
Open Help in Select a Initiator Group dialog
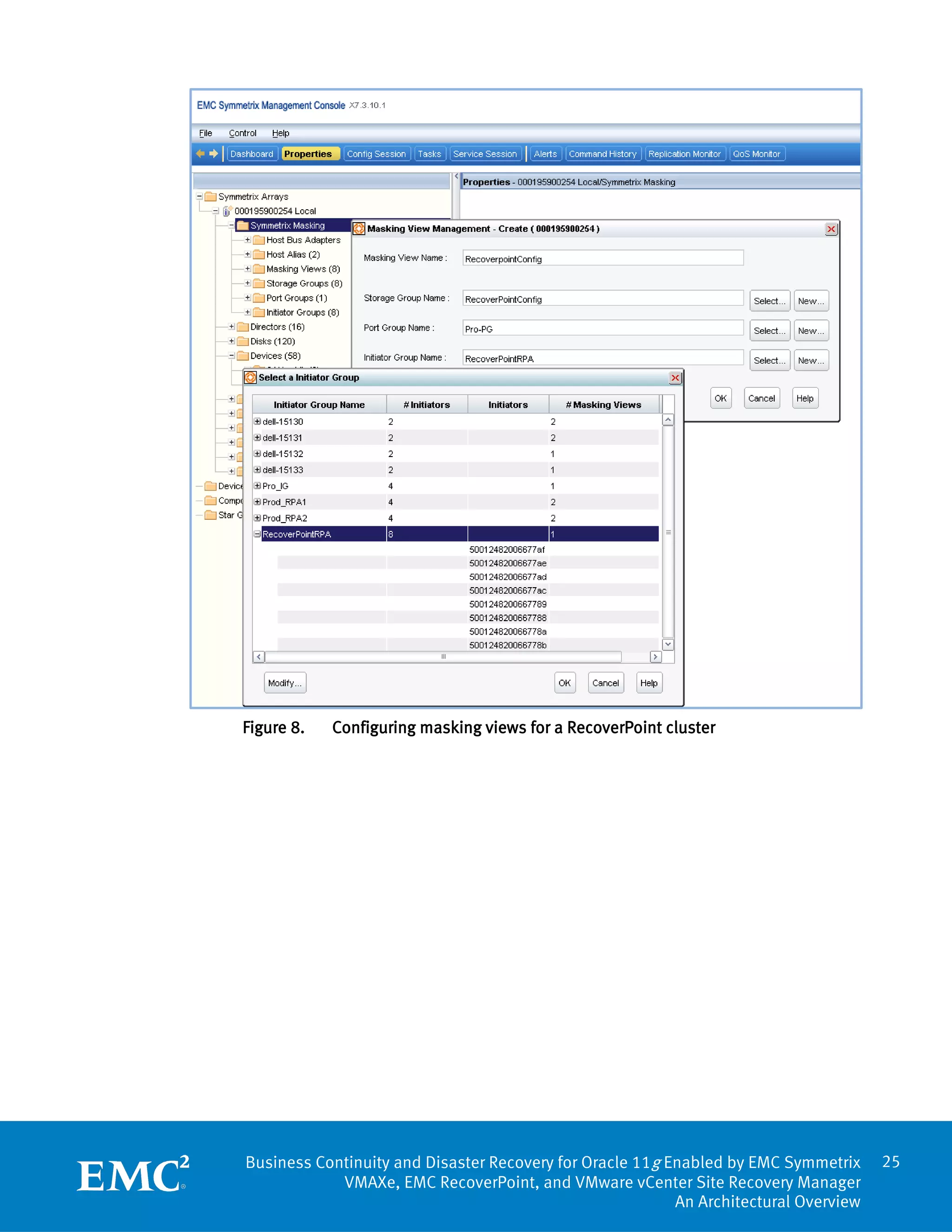[649, 682]
